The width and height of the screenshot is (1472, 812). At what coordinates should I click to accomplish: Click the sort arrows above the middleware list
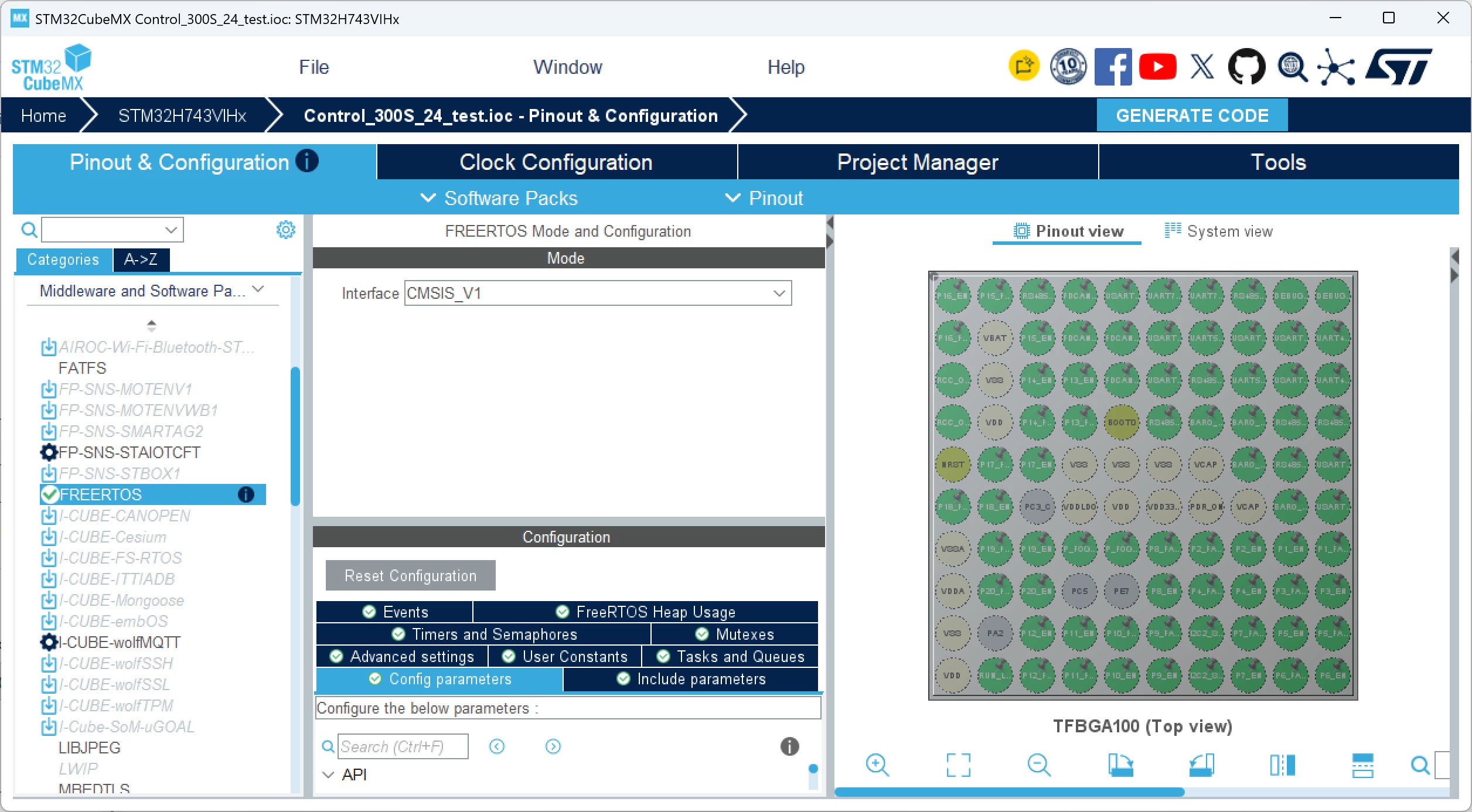[152, 325]
